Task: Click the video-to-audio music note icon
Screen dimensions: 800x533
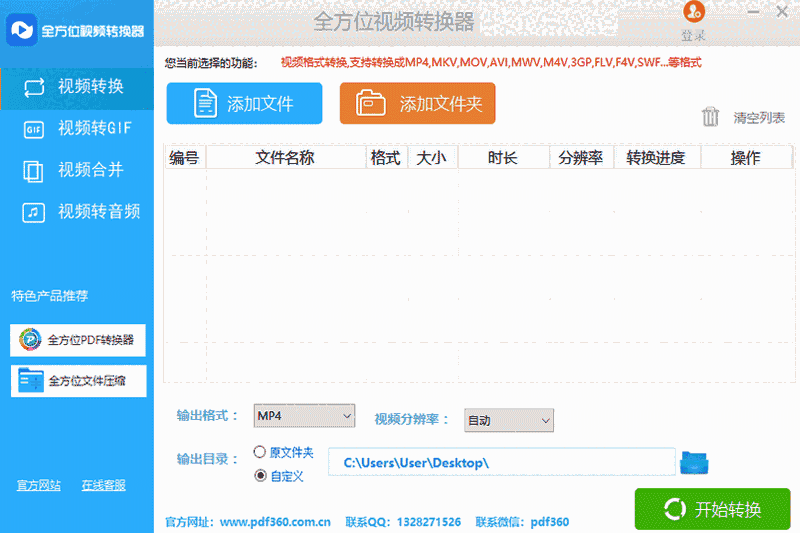Action: [33, 212]
